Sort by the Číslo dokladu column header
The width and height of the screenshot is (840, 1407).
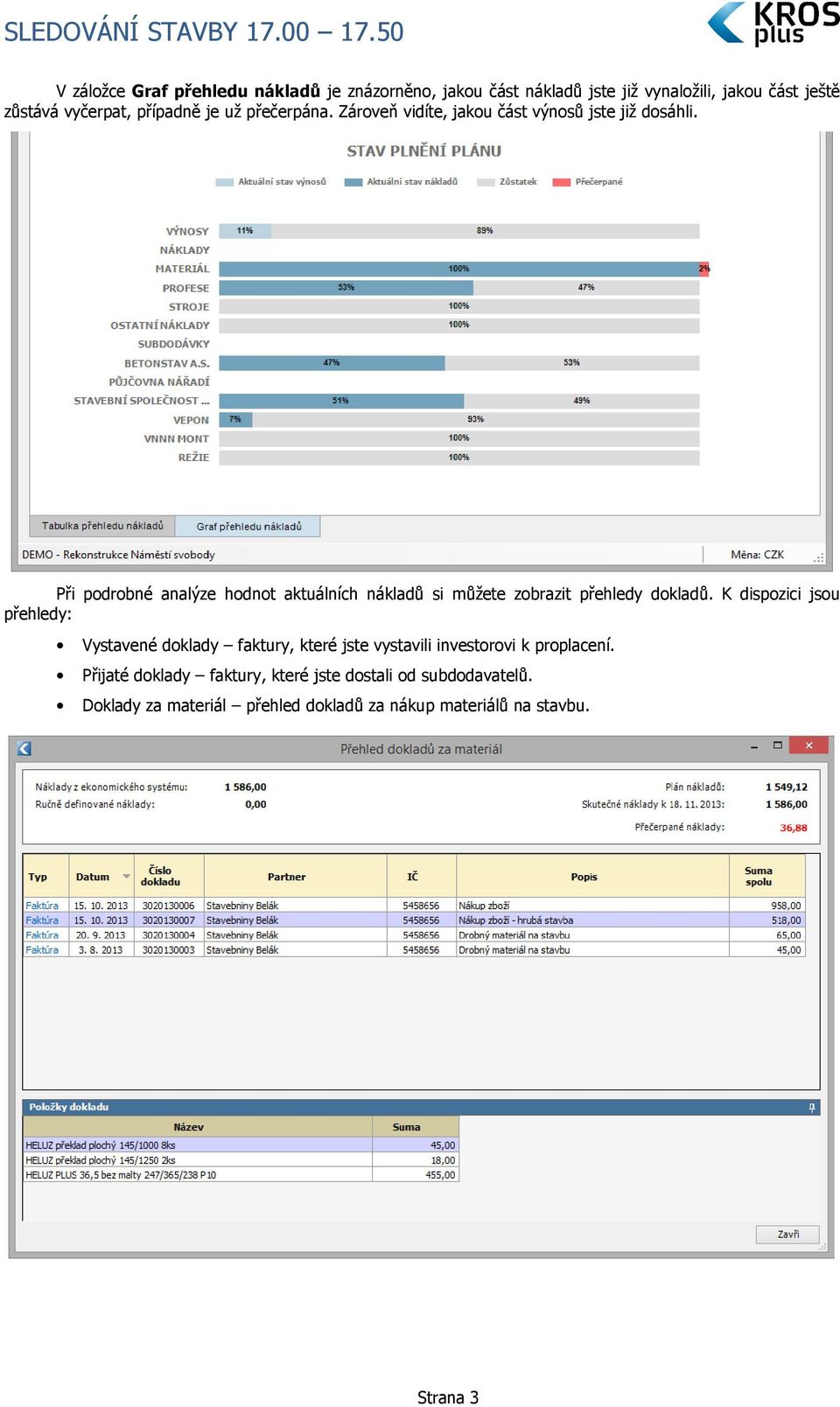tap(169, 877)
